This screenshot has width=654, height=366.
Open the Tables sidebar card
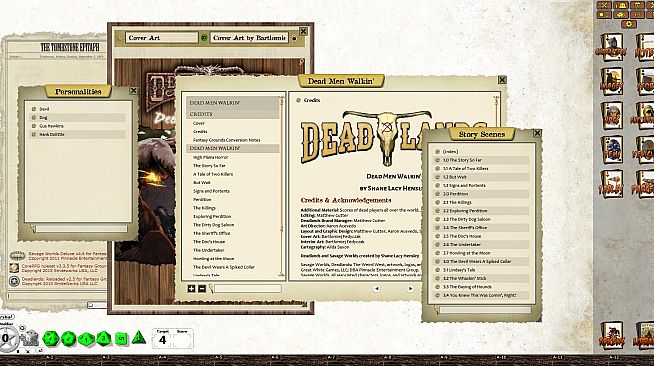click(x=611, y=184)
